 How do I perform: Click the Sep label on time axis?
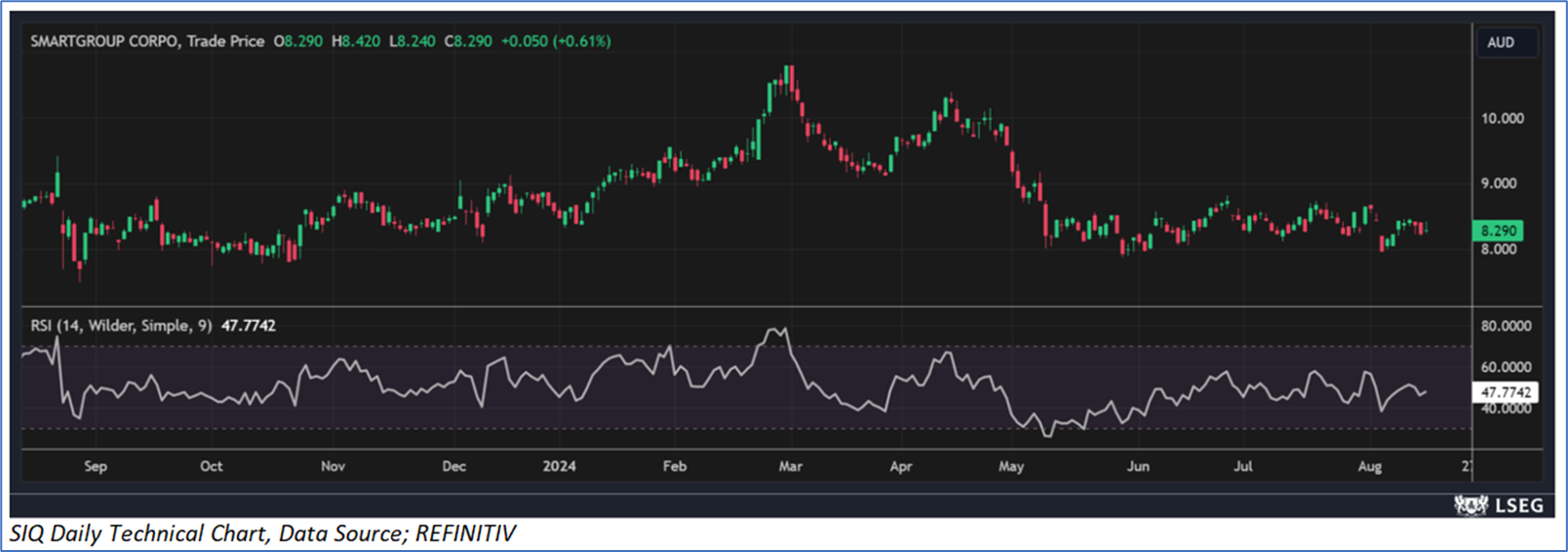click(96, 466)
